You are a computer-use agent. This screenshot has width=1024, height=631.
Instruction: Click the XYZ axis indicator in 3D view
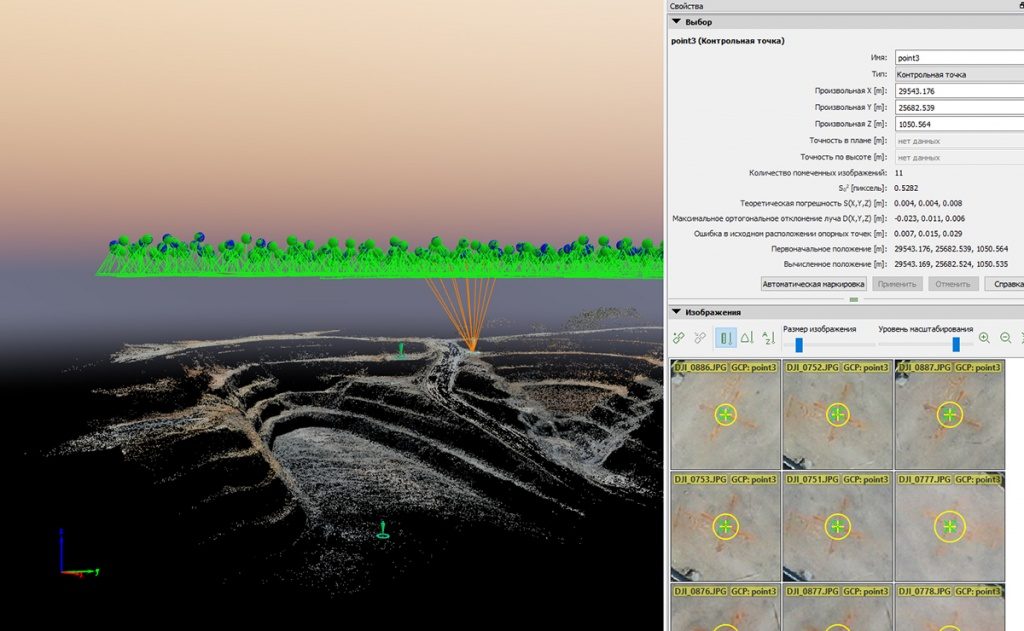tap(78, 553)
